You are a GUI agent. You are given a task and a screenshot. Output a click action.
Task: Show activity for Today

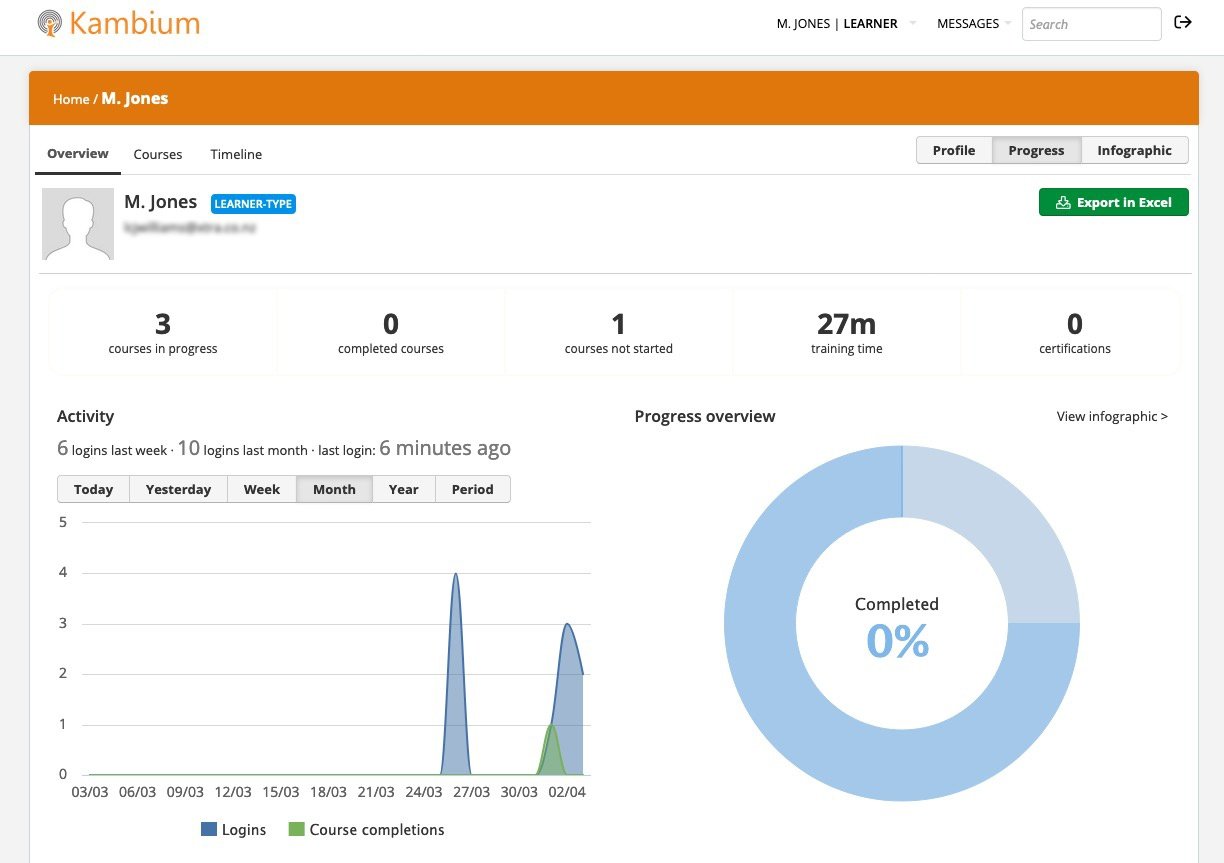(93, 489)
